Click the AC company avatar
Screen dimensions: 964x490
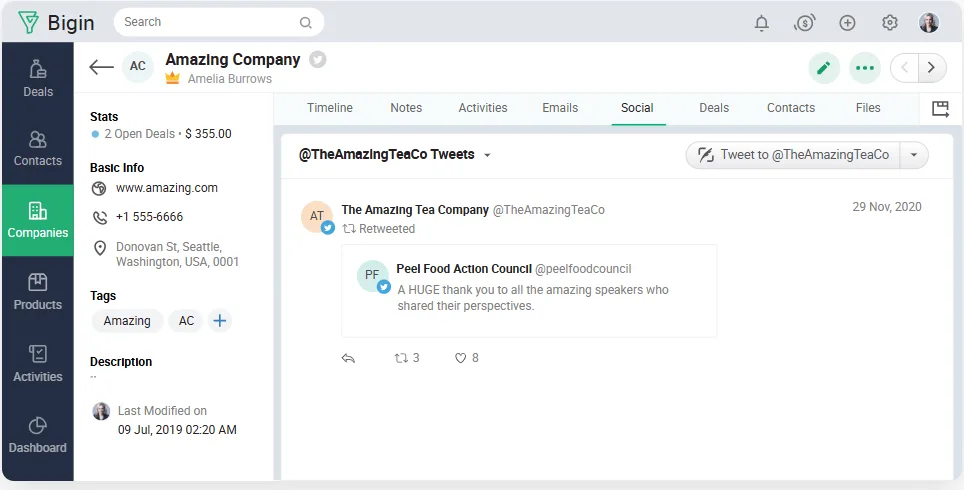click(138, 66)
